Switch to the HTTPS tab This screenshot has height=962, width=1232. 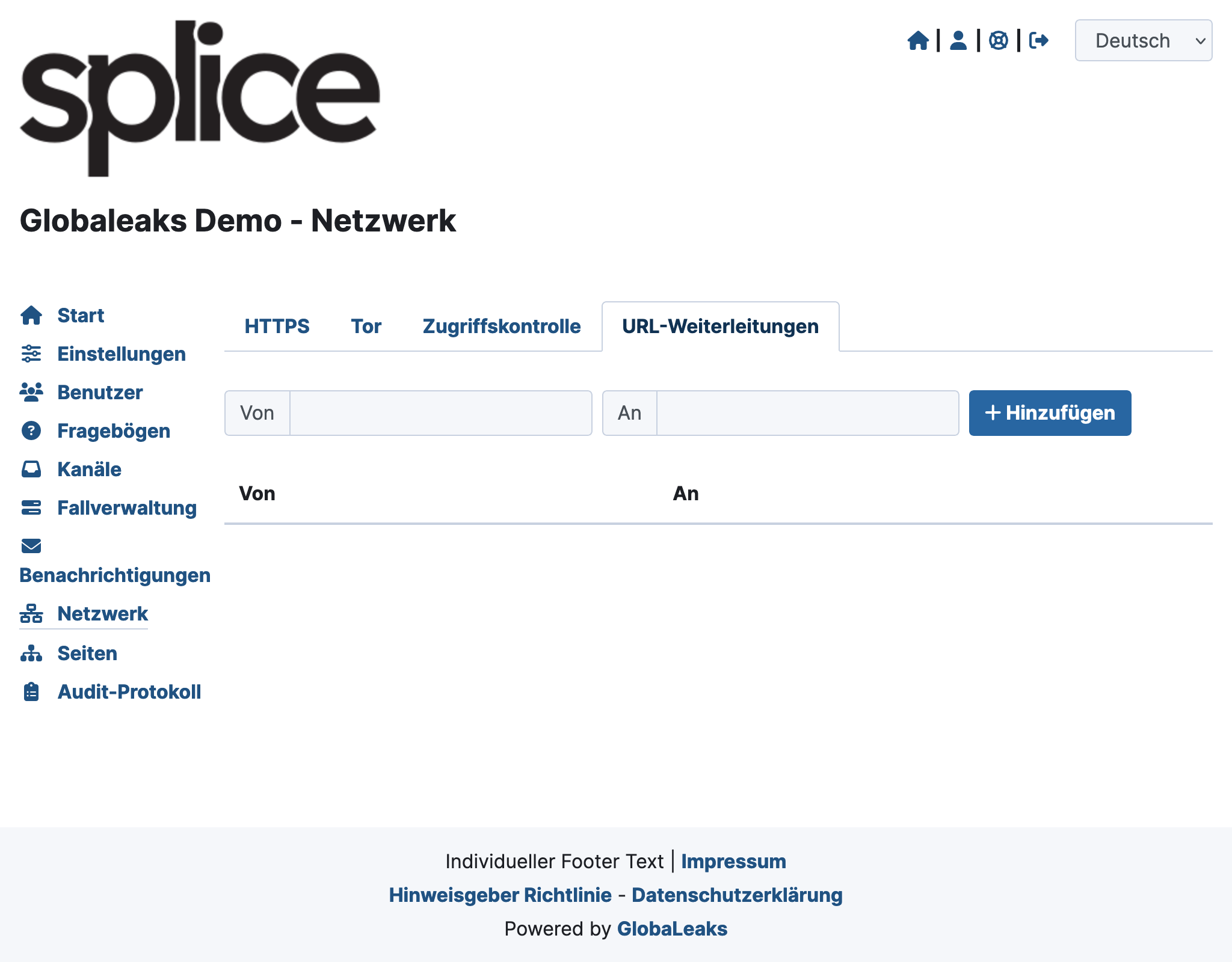pyautogui.click(x=277, y=326)
